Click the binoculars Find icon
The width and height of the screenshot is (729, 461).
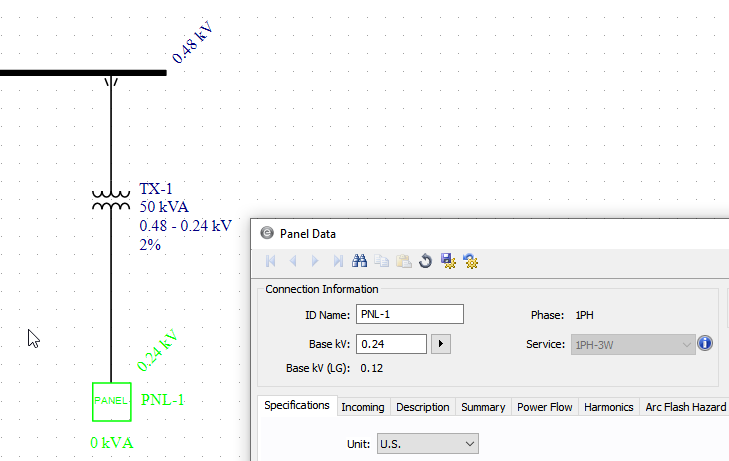[360, 261]
